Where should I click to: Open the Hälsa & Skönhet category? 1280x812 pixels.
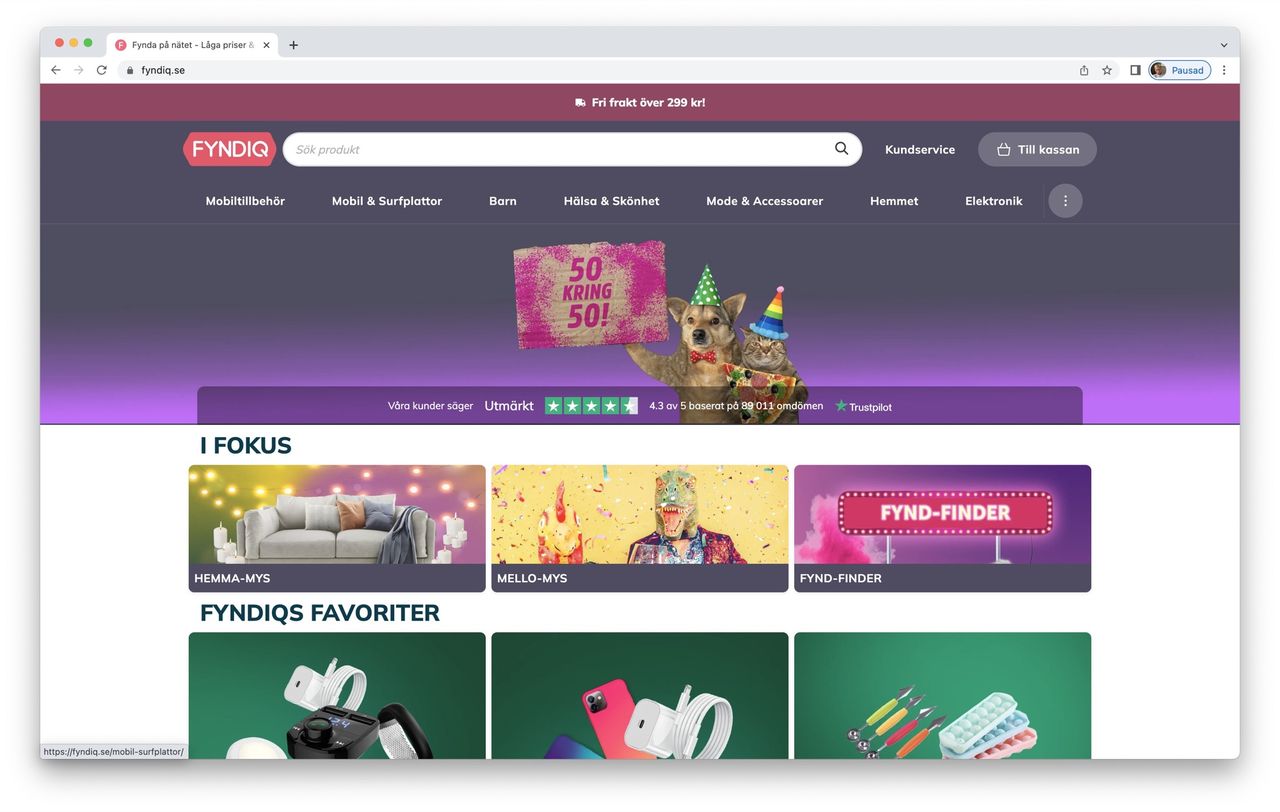(x=611, y=201)
